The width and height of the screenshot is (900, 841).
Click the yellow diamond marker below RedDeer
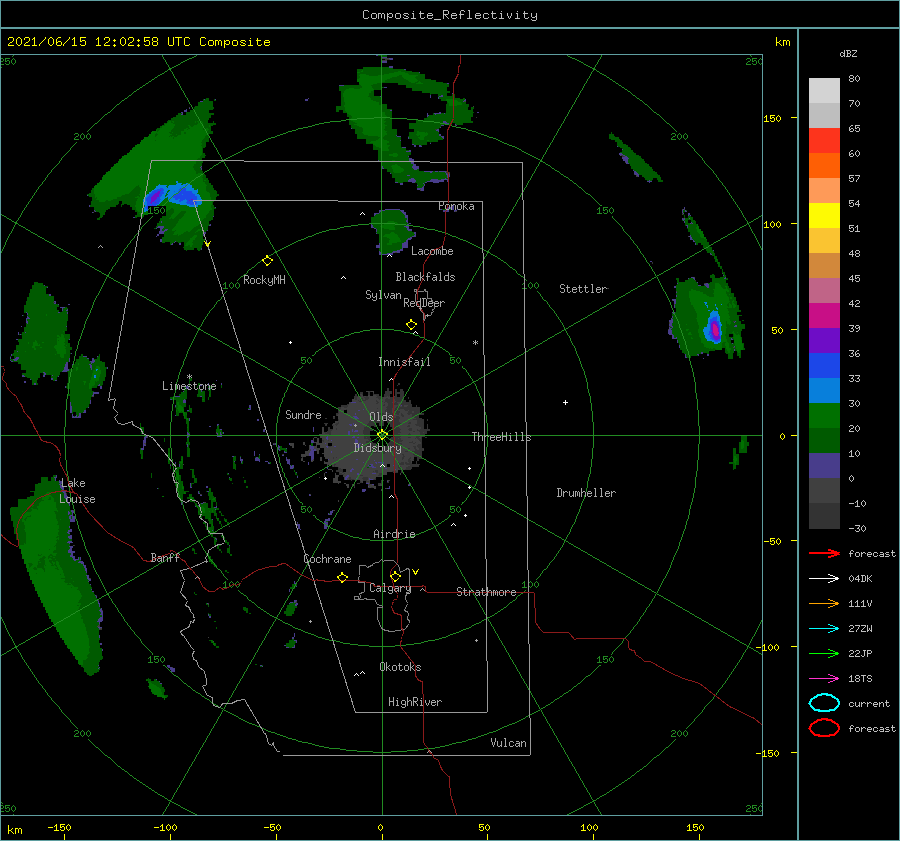[411, 324]
